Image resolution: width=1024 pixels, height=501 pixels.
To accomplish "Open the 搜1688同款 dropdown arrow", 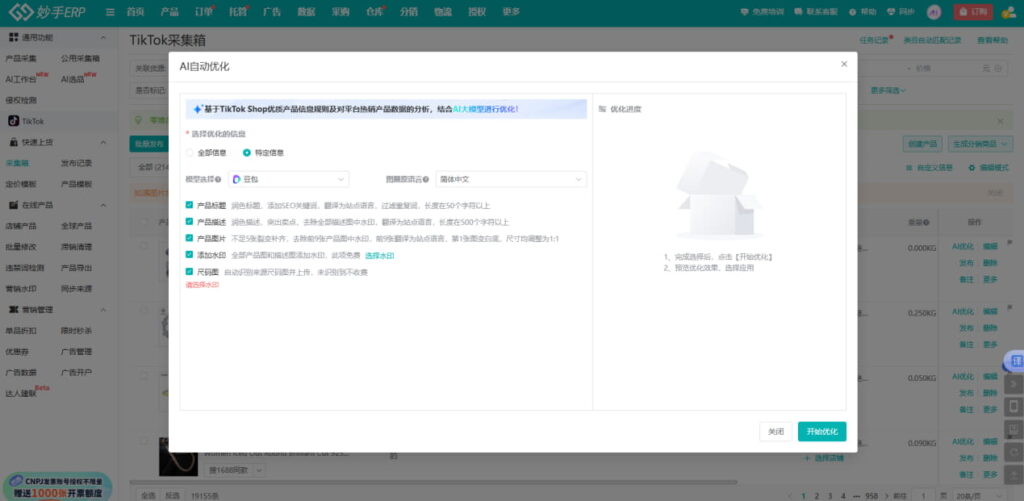I will (x=259, y=470).
